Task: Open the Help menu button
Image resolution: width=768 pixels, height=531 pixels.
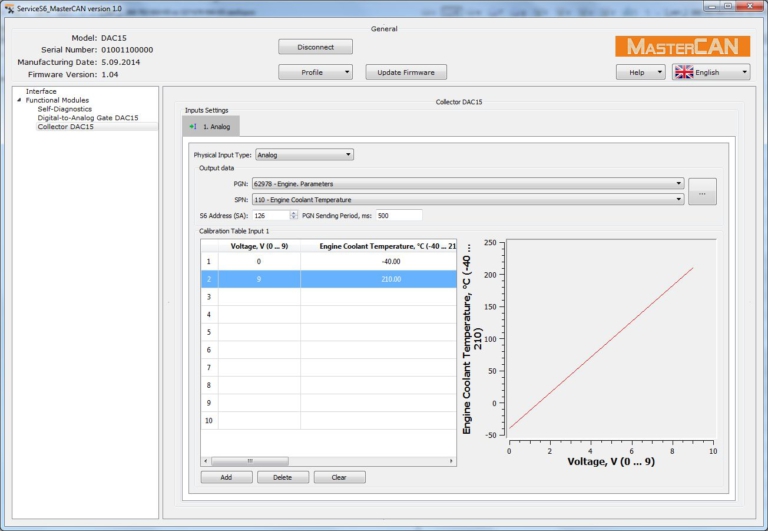Action: pyautogui.click(x=640, y=72)
